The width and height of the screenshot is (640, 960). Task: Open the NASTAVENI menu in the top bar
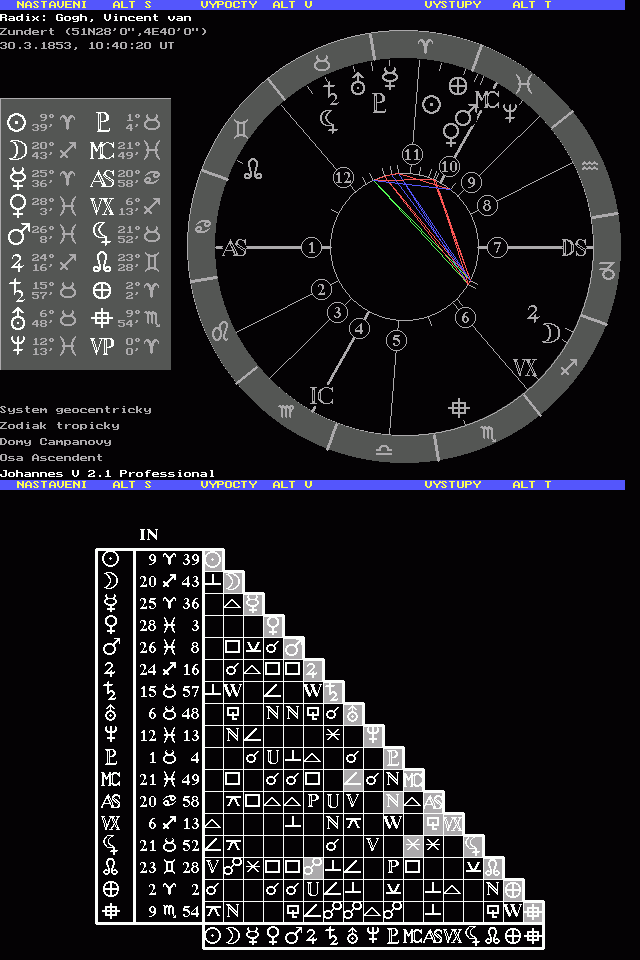tap(51, 5)
